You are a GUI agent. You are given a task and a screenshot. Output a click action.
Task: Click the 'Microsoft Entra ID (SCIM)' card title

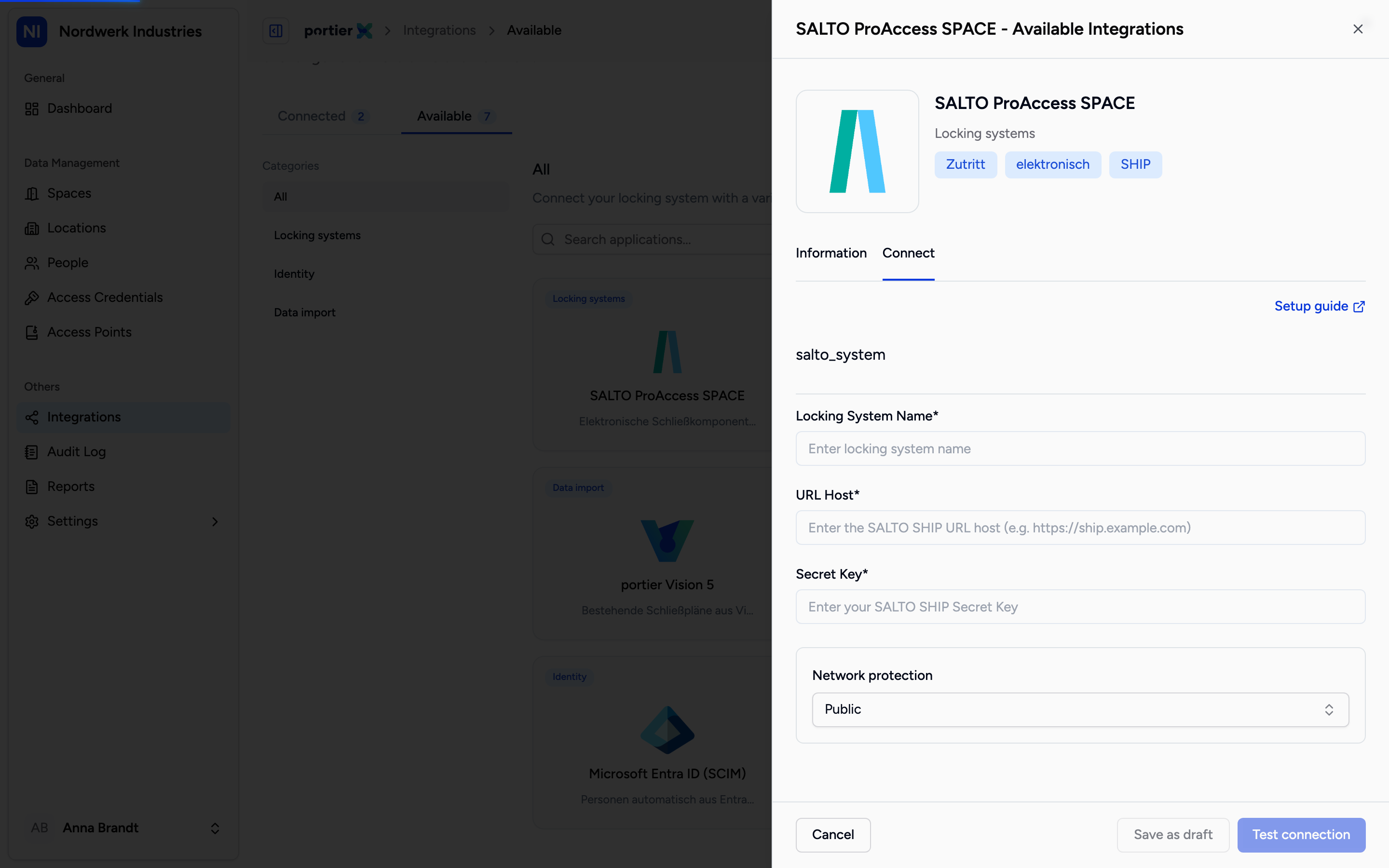667,774
